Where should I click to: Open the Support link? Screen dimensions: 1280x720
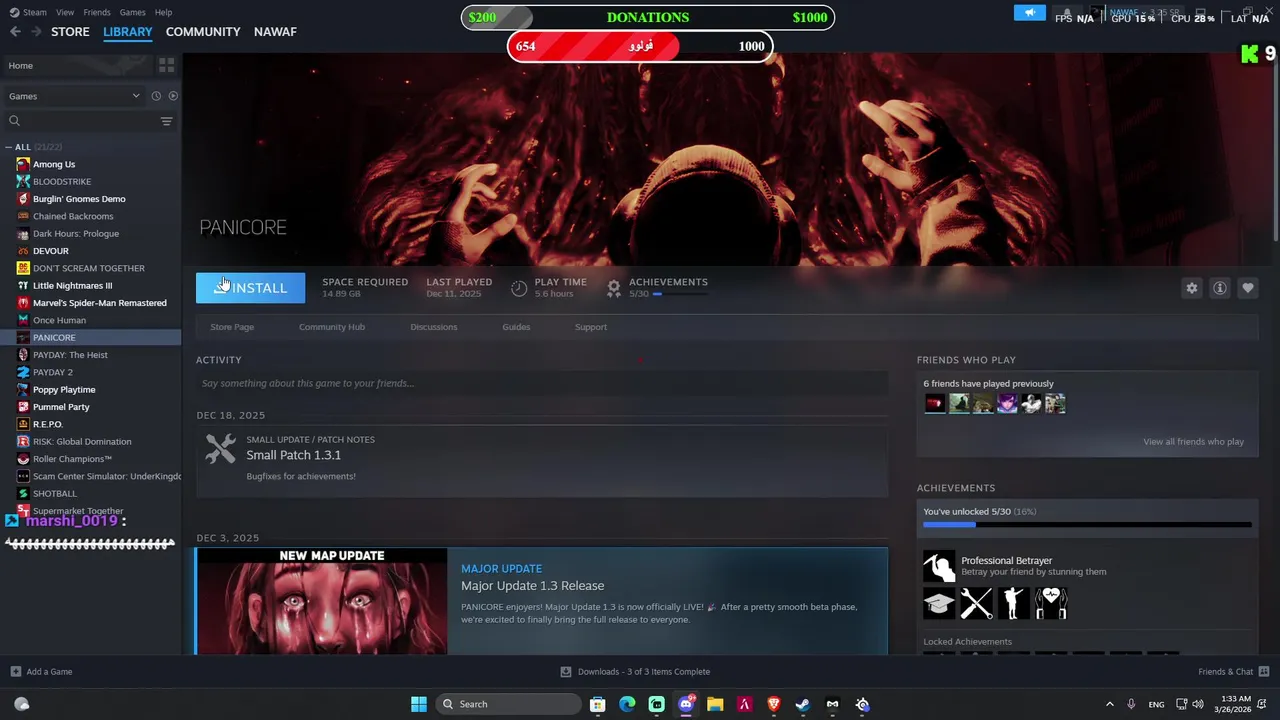coord(591,327)
